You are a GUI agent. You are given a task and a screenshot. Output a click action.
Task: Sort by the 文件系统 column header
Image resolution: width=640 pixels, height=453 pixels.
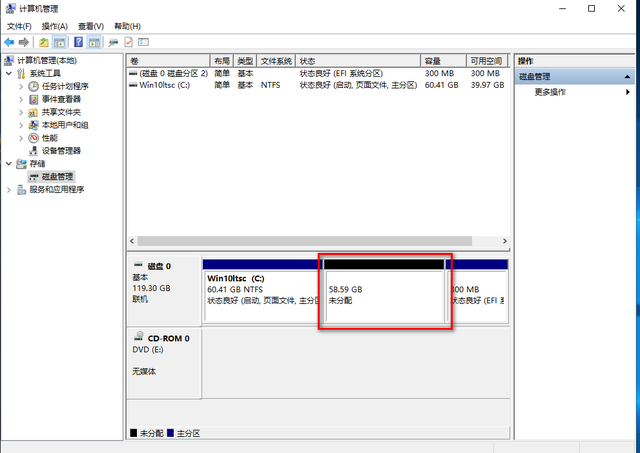tap(276, 61)
